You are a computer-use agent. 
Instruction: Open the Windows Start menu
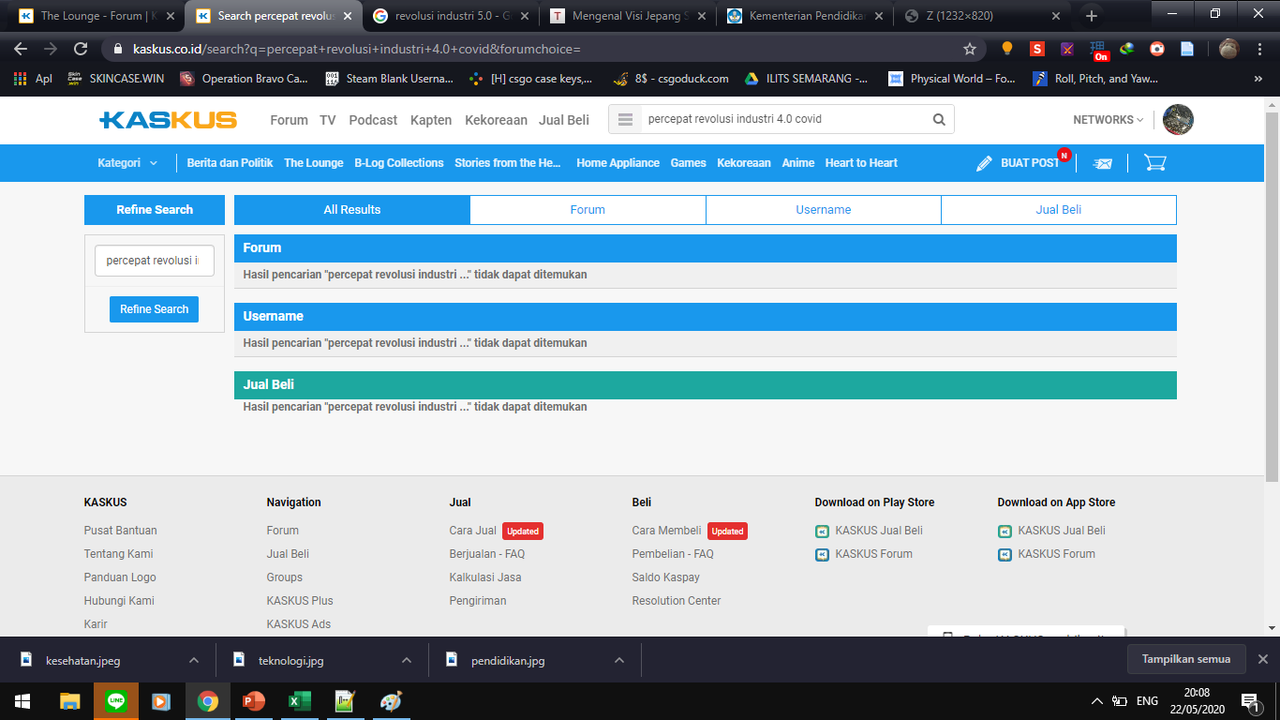[22, 701]
